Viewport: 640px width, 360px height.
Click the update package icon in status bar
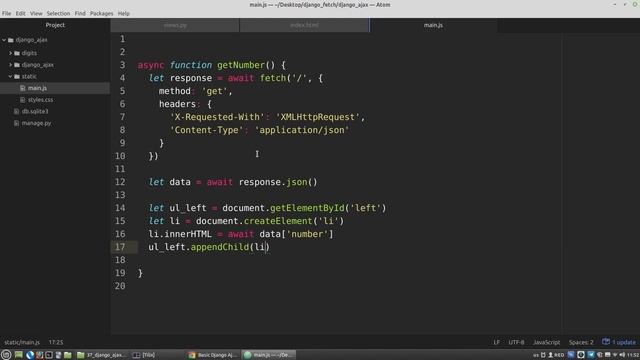(x=606, y=342)
